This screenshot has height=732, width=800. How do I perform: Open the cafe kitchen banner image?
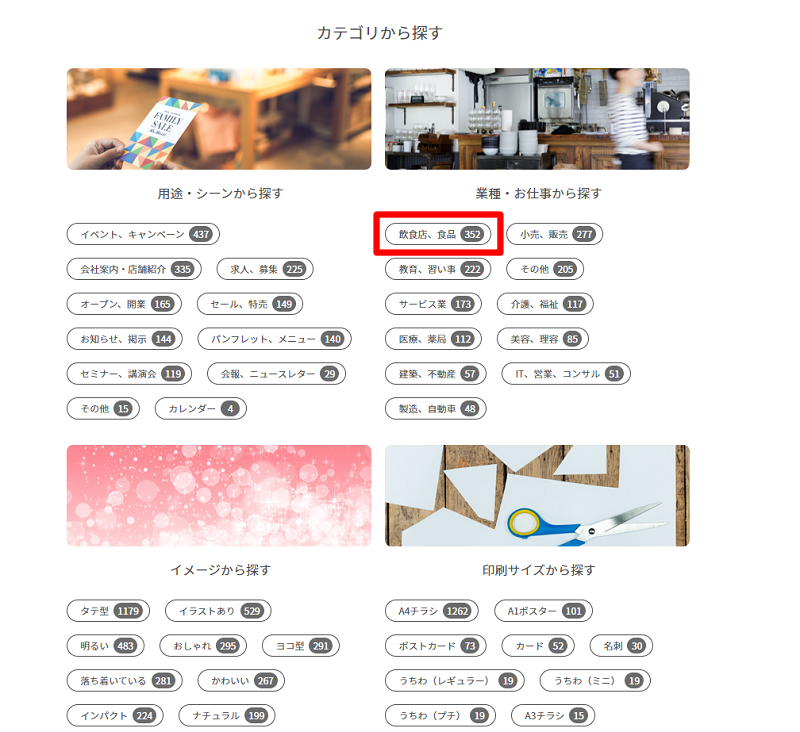click(537, 119)
